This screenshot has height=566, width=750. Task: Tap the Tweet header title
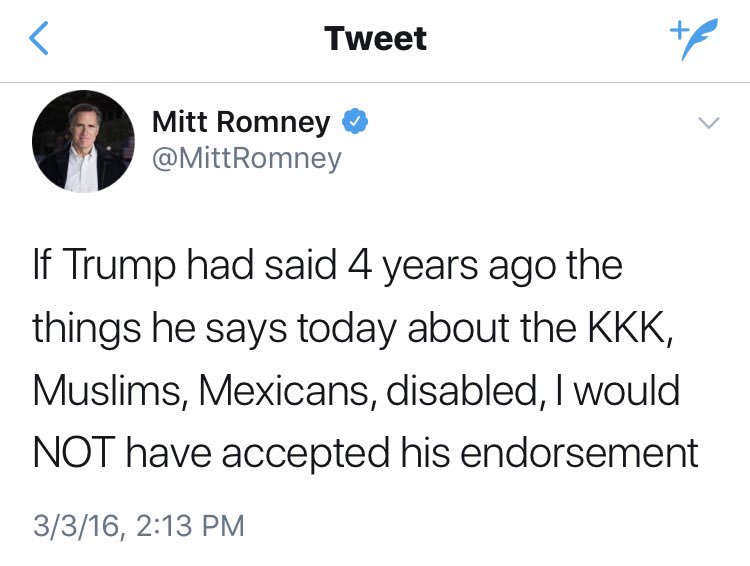[375, 39]
